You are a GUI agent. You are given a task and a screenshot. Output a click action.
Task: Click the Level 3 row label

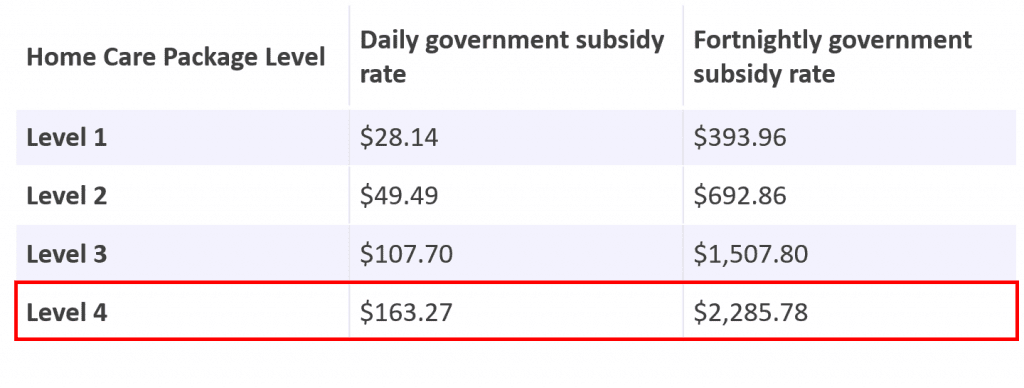[x=66, y=253]
